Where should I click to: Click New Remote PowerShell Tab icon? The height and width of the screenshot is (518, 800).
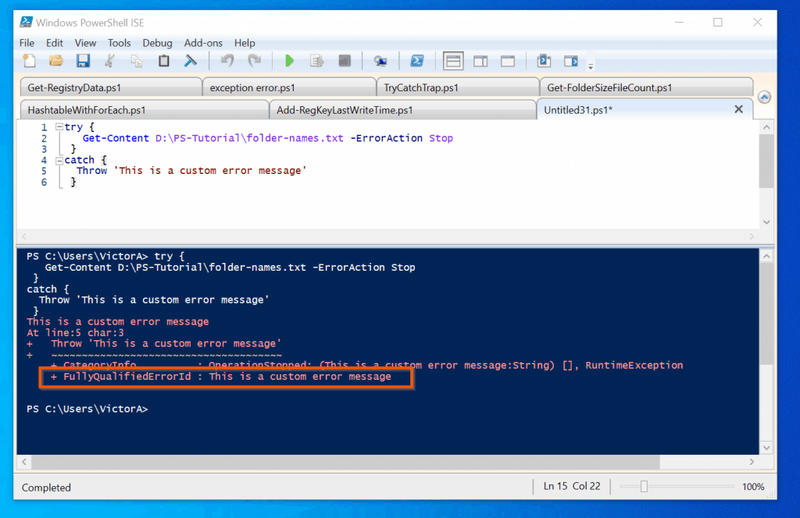(380, 61)
